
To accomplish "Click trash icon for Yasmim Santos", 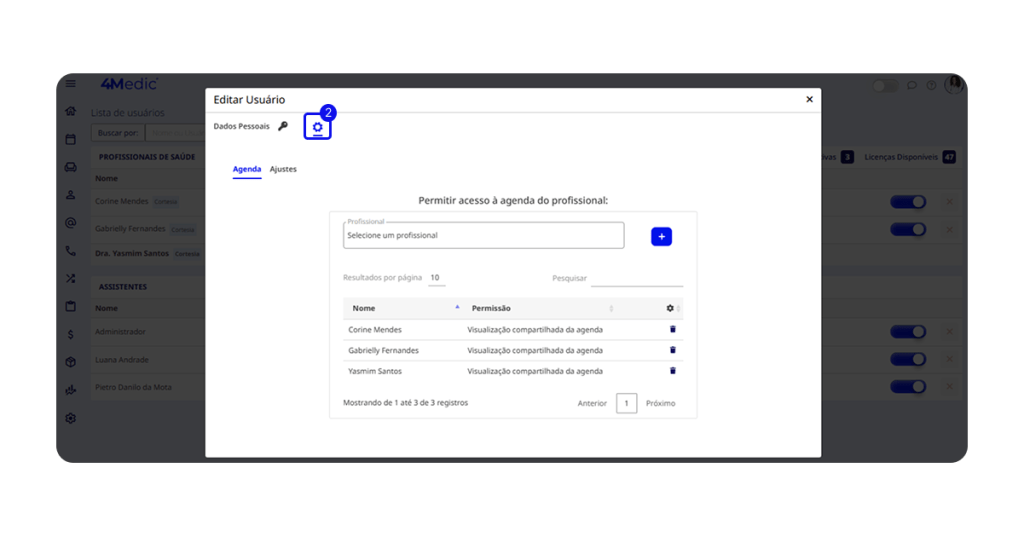I will point(672,371).
